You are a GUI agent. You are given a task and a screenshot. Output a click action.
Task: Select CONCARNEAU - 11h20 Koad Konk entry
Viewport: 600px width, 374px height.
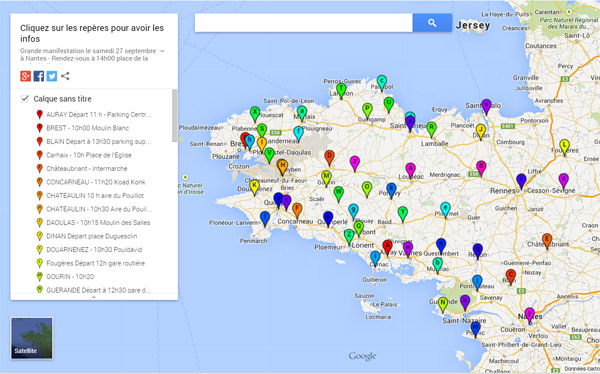(96, 182)
